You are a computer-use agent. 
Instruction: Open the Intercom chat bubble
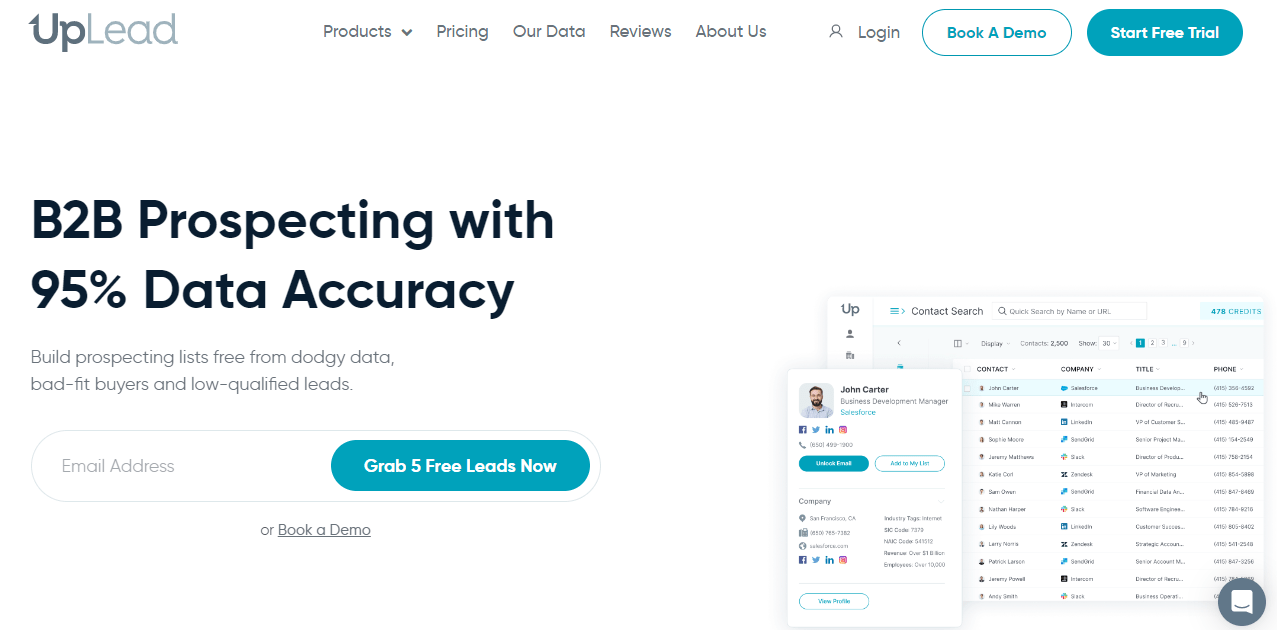tap(1241, 601)
